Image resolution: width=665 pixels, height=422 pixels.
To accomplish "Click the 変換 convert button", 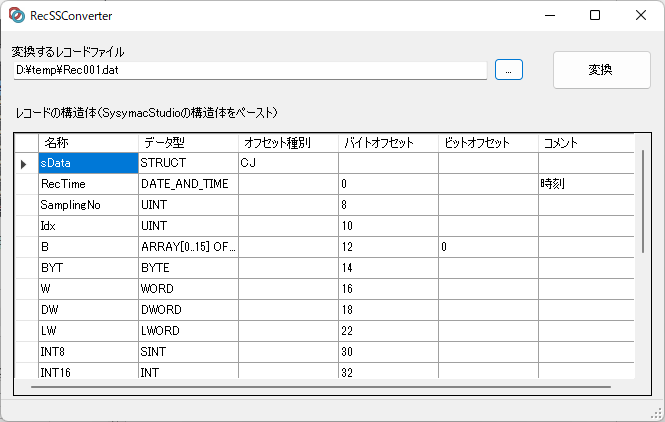I will tap(601, 70).
